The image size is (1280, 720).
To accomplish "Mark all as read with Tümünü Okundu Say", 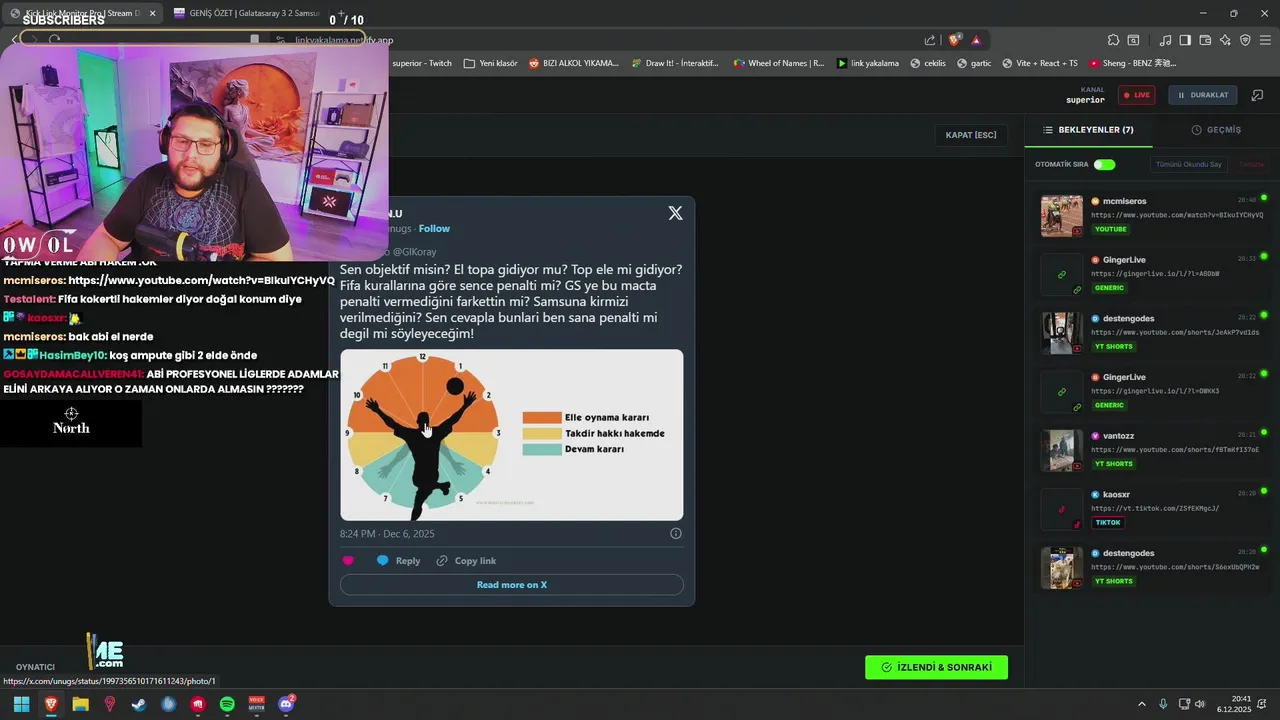I will coord(1188,164).
